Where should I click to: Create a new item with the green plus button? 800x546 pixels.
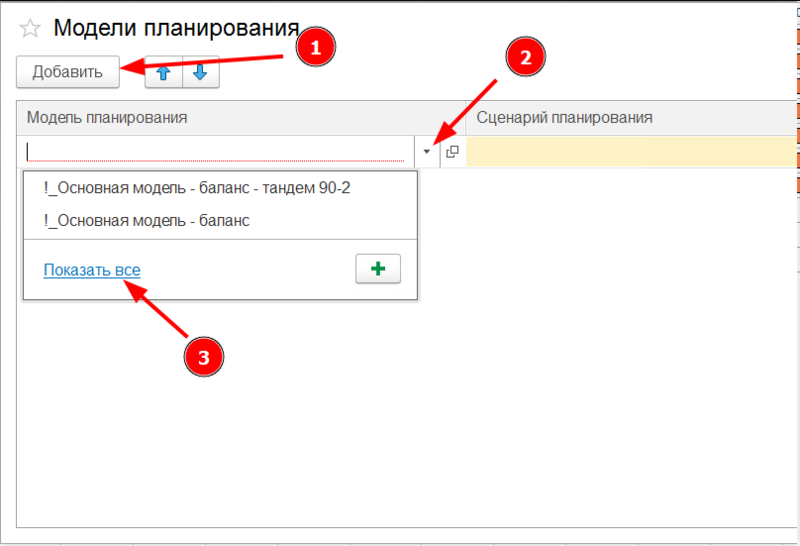(378, 269)
